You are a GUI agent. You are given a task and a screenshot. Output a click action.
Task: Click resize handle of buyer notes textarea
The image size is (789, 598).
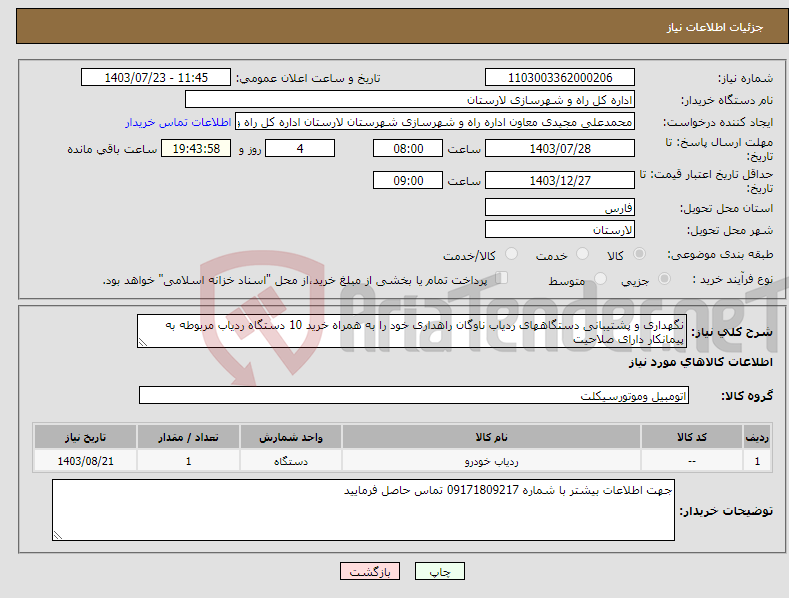click(x=58, y=535)
